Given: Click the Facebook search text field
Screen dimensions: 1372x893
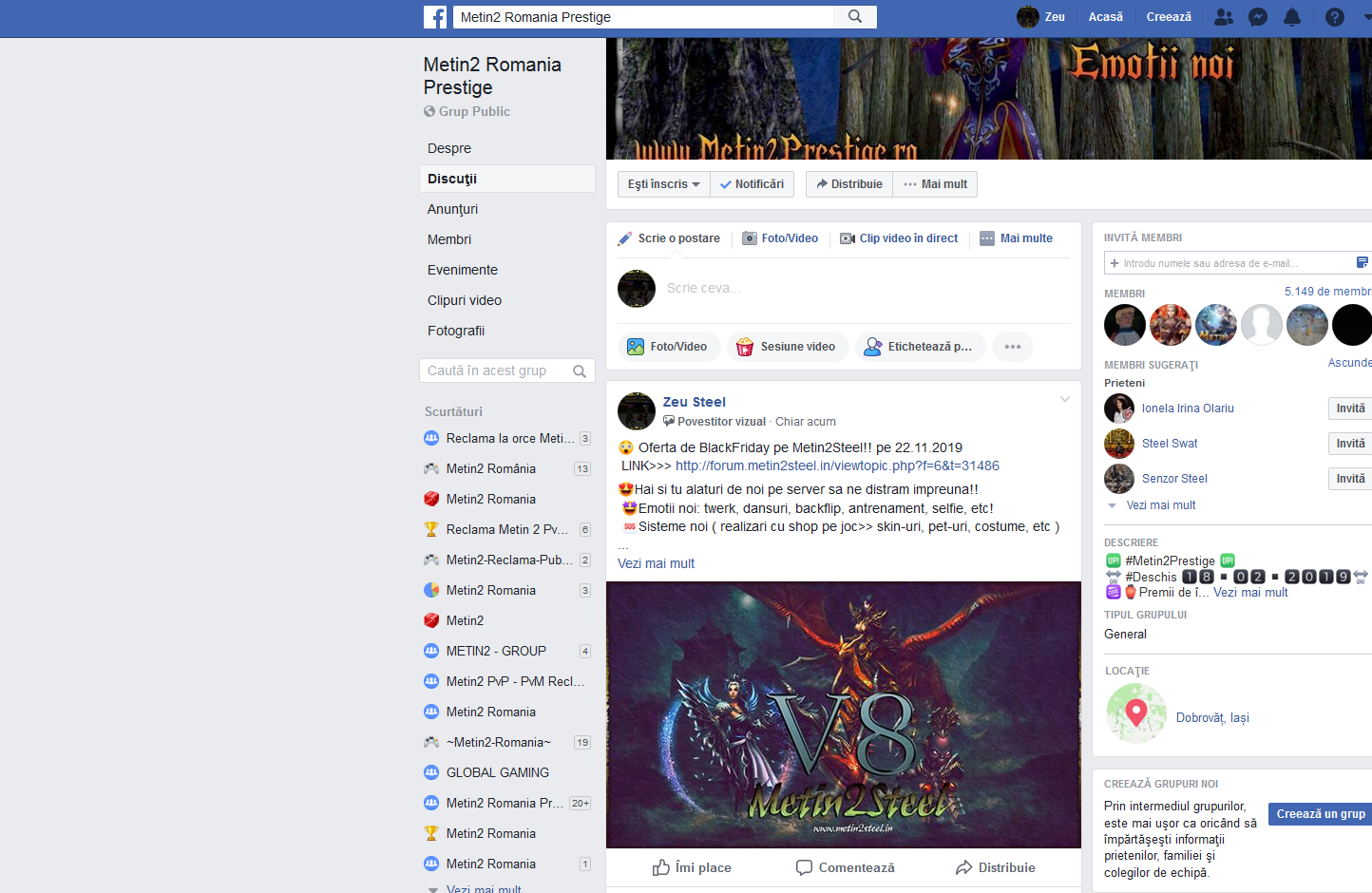Looking at the screenshot, I should point(643,17).
